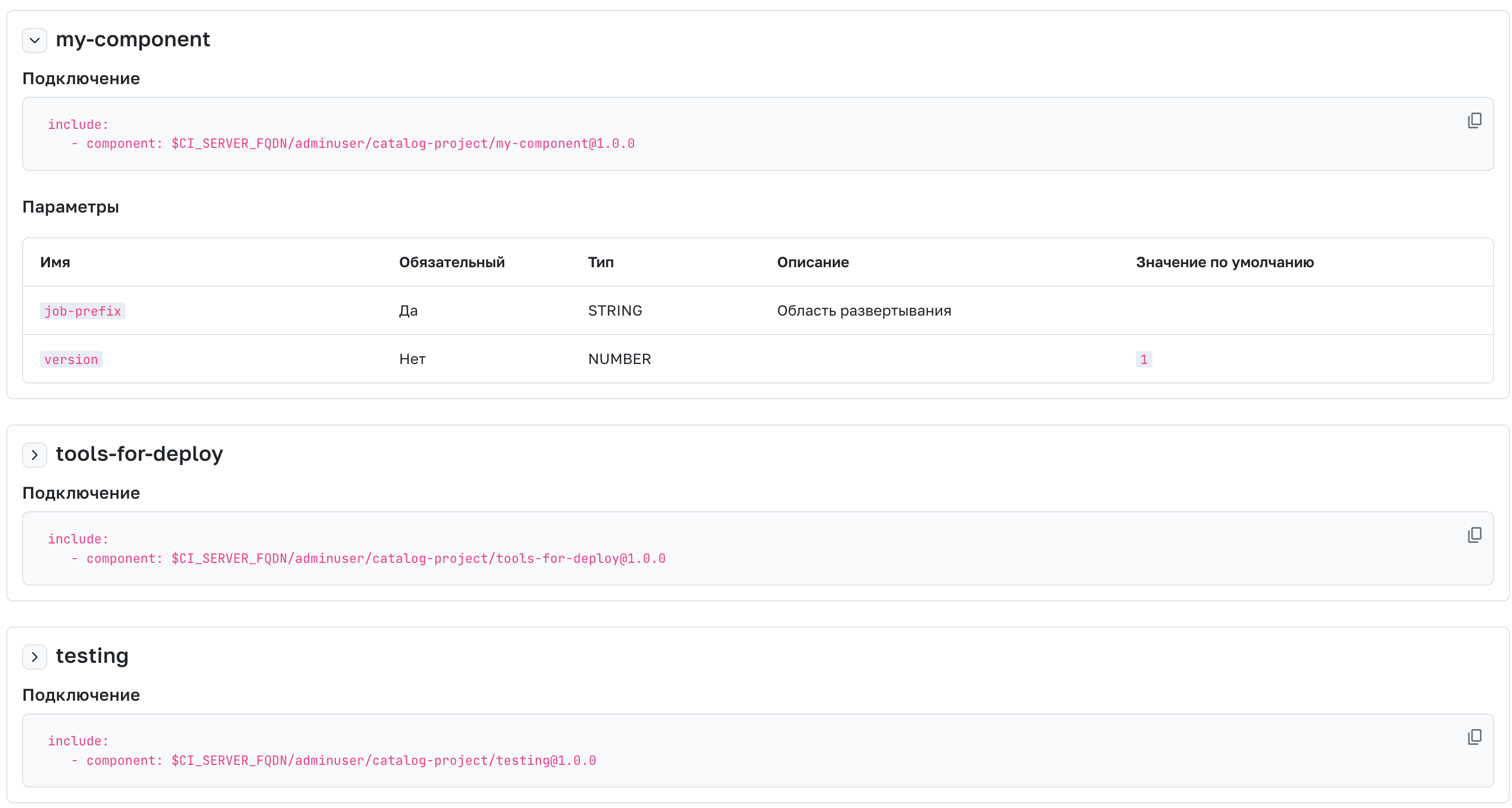The height and width of the screenshot is (808, 1512).
Task: Click the version parameter name
Action: 71,359
